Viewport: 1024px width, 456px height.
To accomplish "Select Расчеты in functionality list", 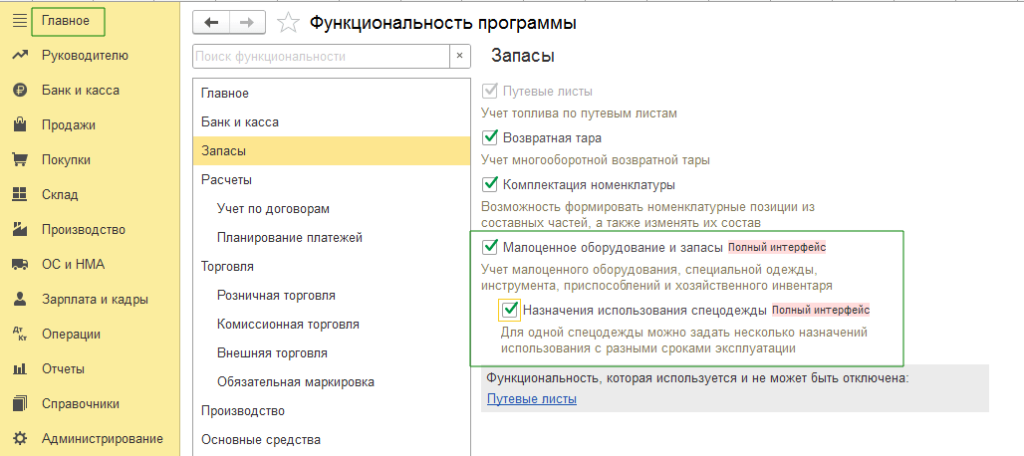I will click(x=332, y=180).
